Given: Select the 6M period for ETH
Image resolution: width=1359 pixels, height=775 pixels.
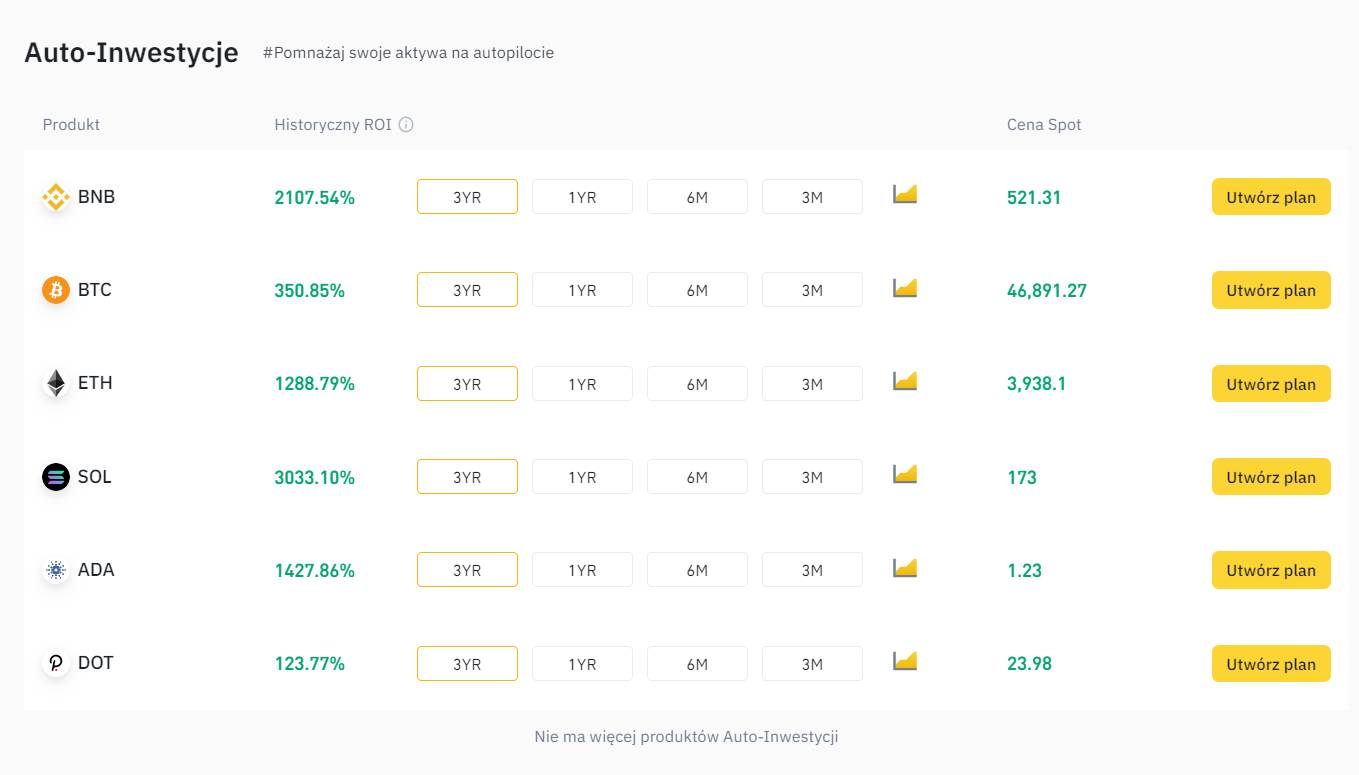Looking at the screenshot, I should [x=697, y=384].
